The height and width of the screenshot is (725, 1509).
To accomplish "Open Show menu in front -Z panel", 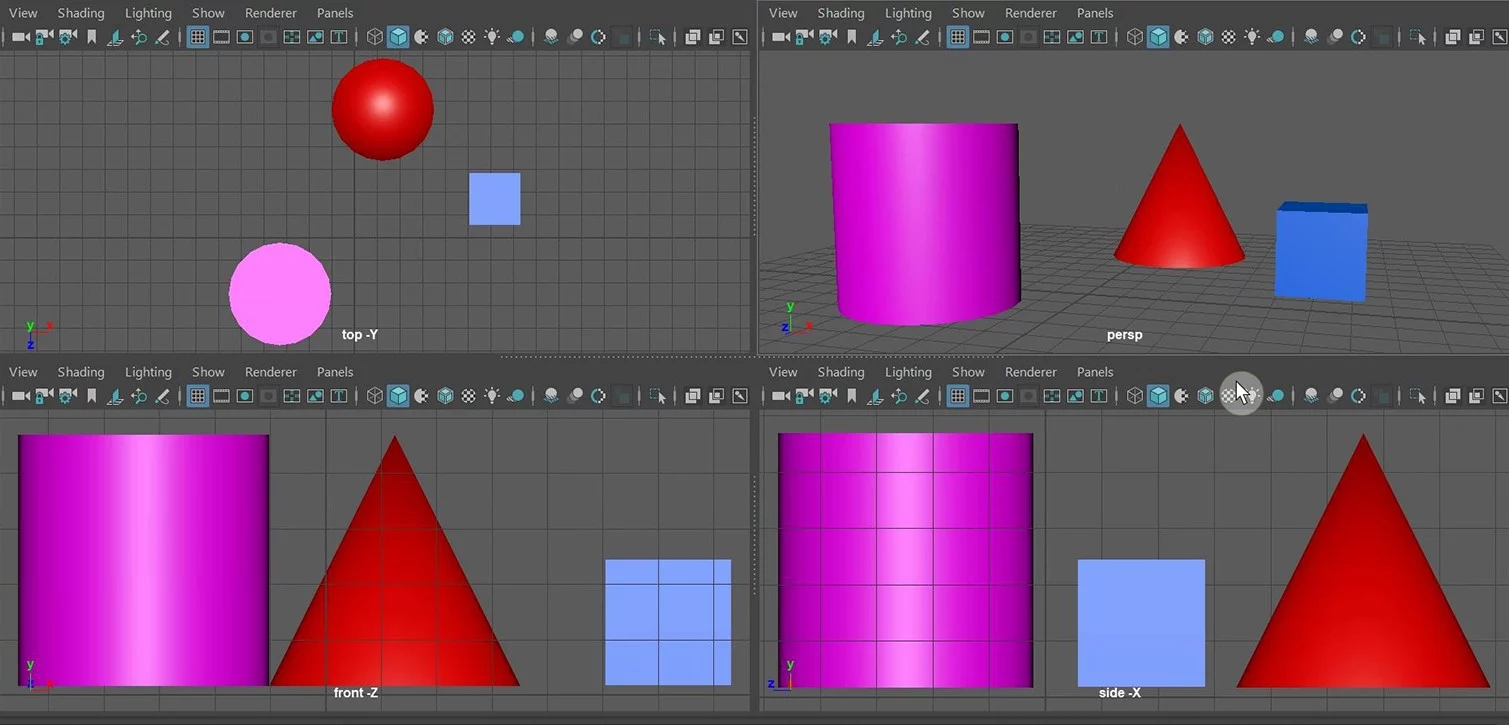I will (208, 372).
